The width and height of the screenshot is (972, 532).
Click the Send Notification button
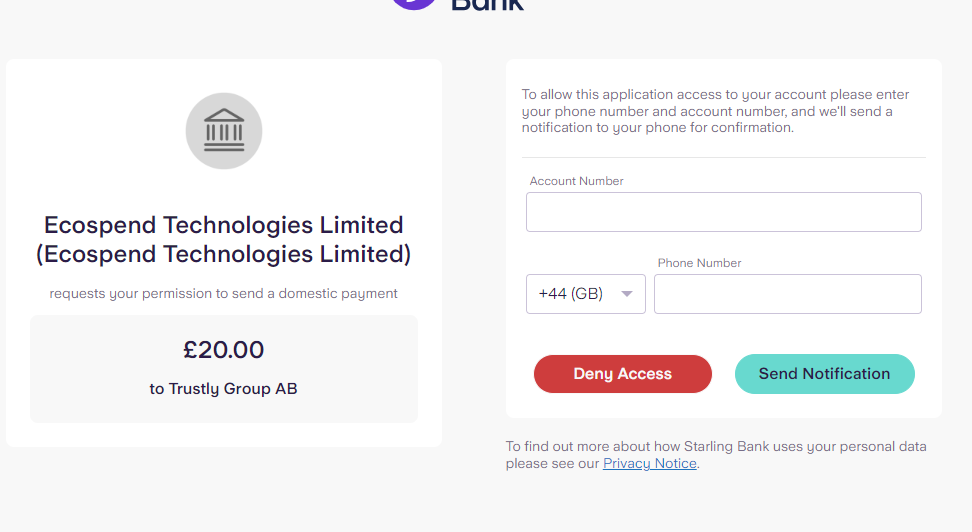point(824,374)
